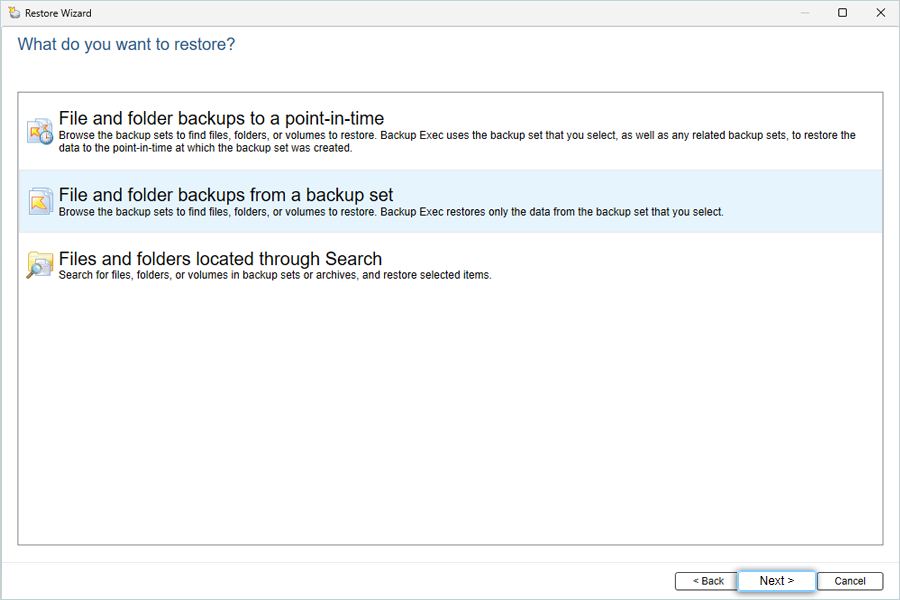Screen dimensions: 900x600
Task: Click "Search for files, folders, or volumes" description
Action: (x=275, y=275)
